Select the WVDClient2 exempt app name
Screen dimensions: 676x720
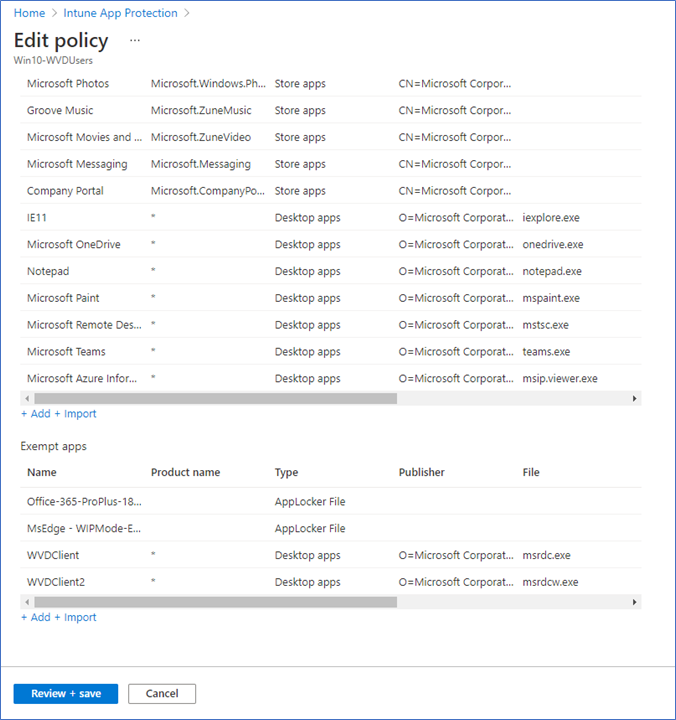[56, 582]
